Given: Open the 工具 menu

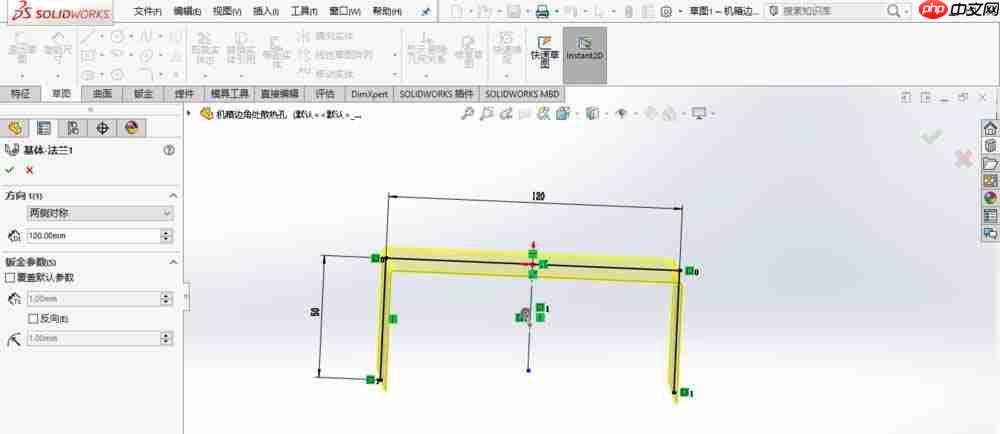Looking at the screenshot, I should click(304, 11).
